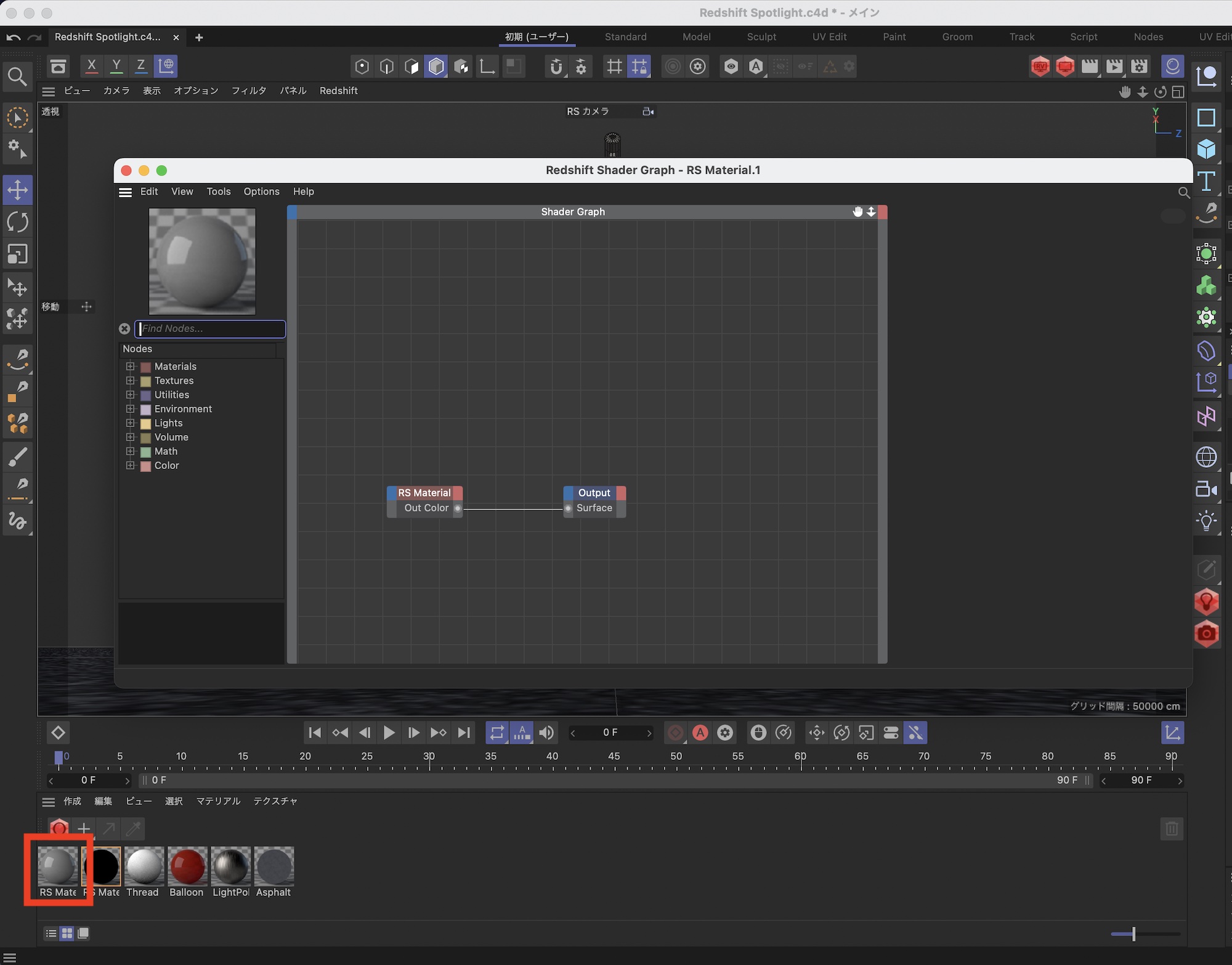Expand the Lights node category
Screen dimensions: 1232x965
[x=130, y=423]
